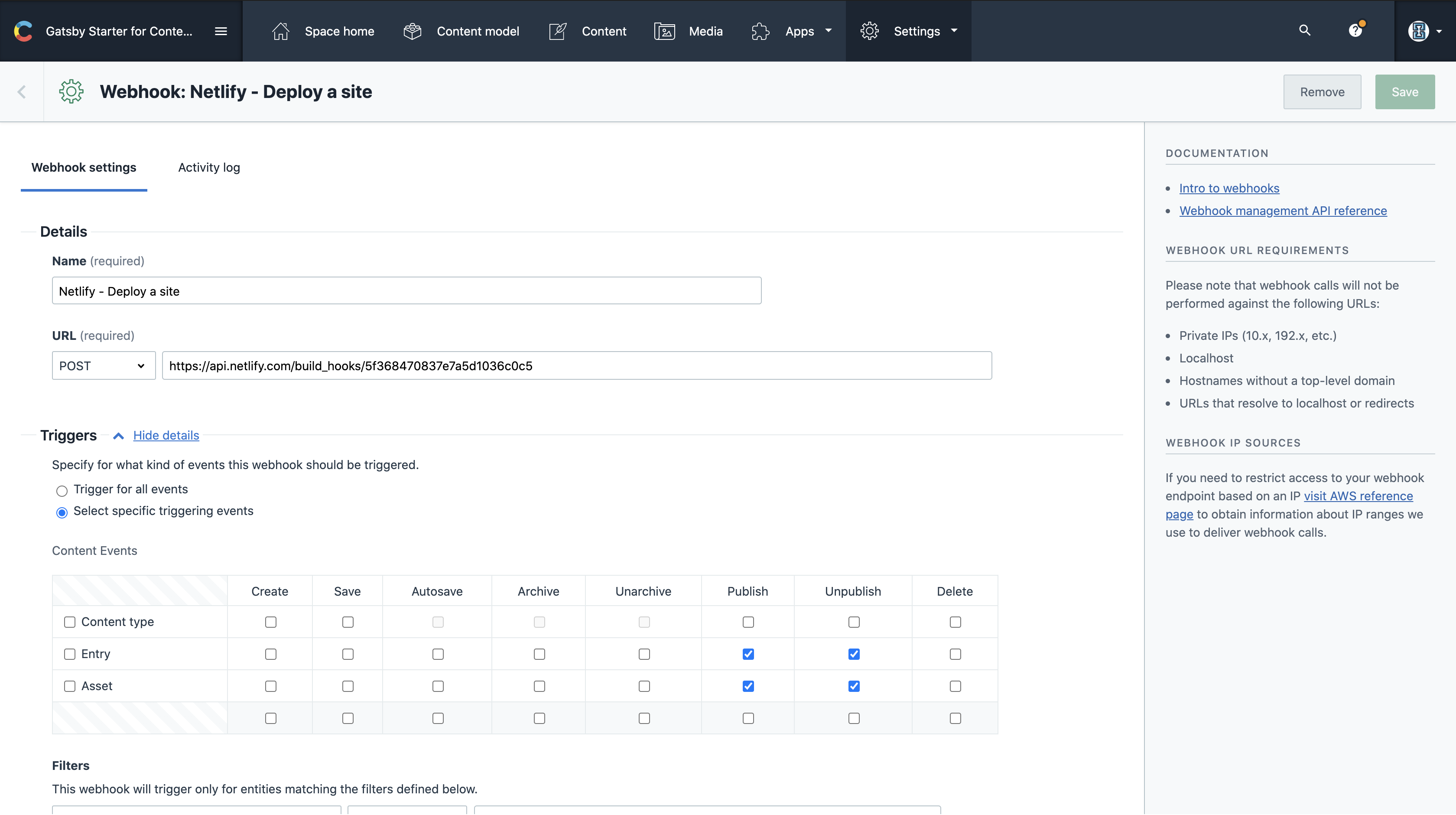Screen dimensions: 1456x815
Task: Toggle the Asset row checkbox
Action: (x=69, y=686)
